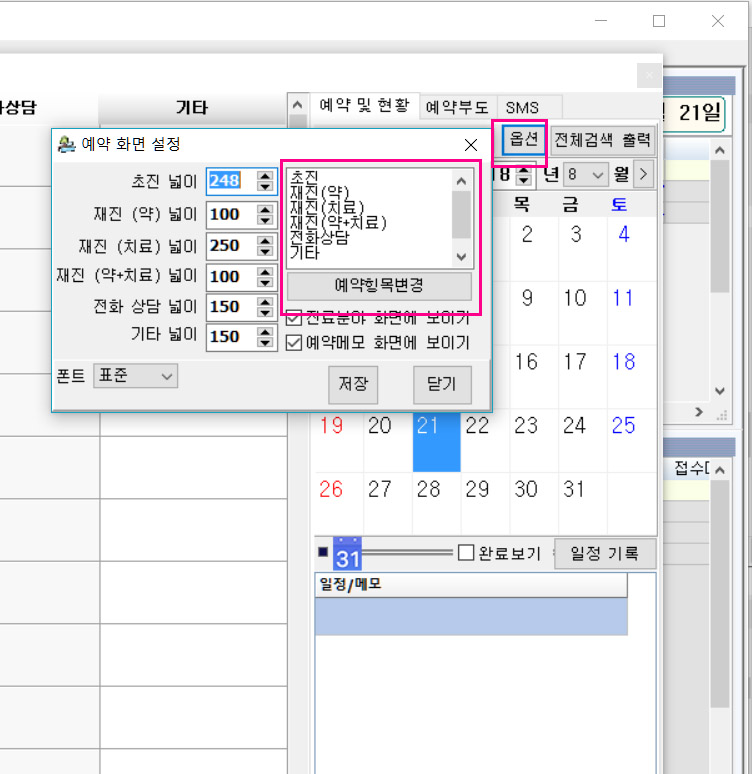The height and width of the screenshot is (774, 752).
Task: Decrease the 재진 (치료) 넓이 spinner value
Action: coord(265,251)
